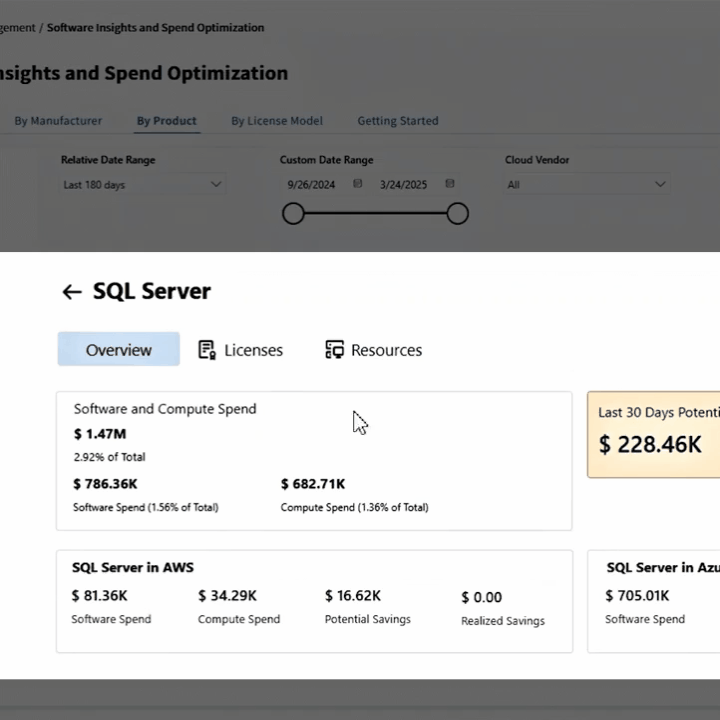
Task: Click the Licenses document icon
Action: 207,350
